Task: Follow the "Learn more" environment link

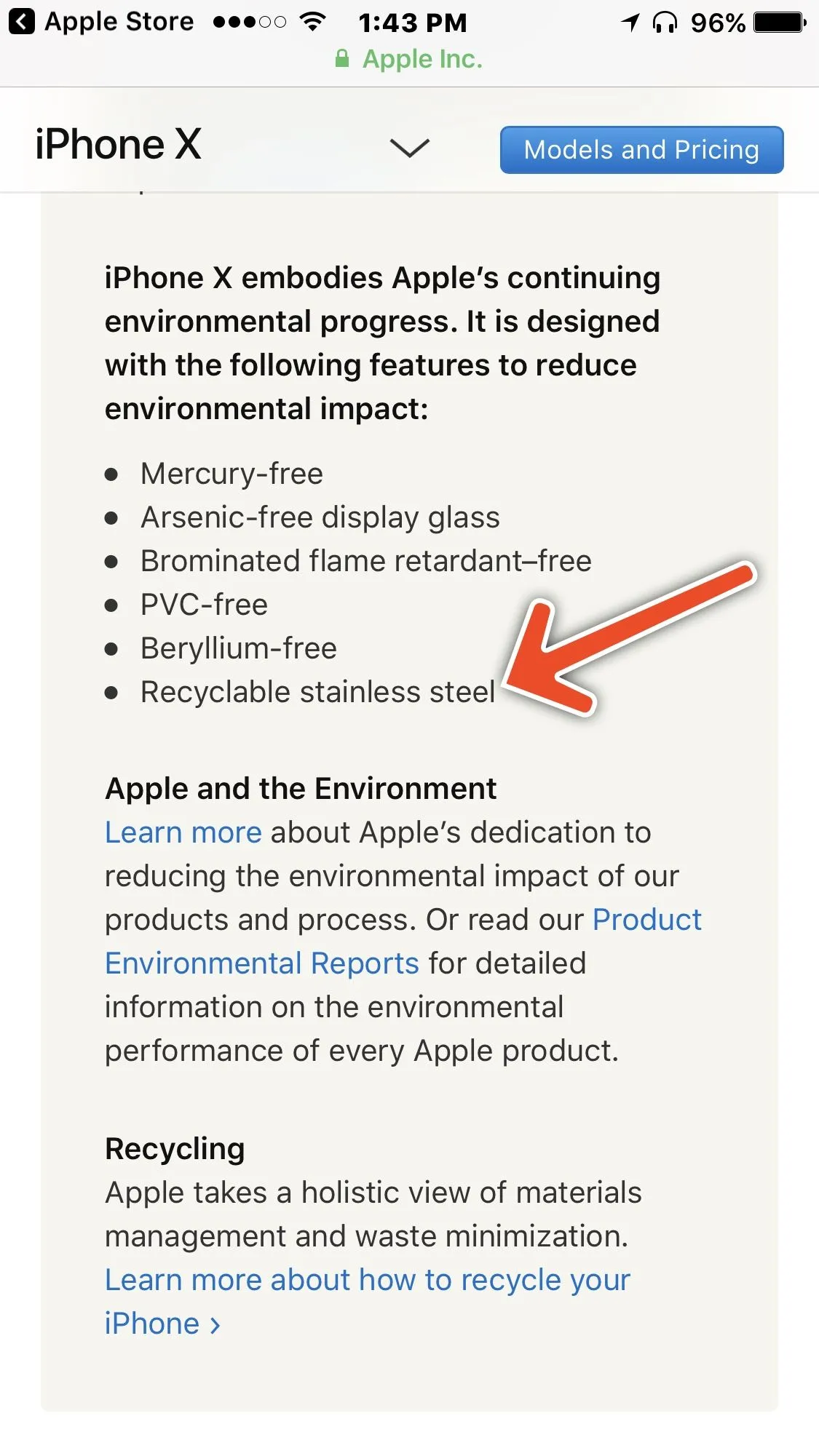Action: pos(183,832)
